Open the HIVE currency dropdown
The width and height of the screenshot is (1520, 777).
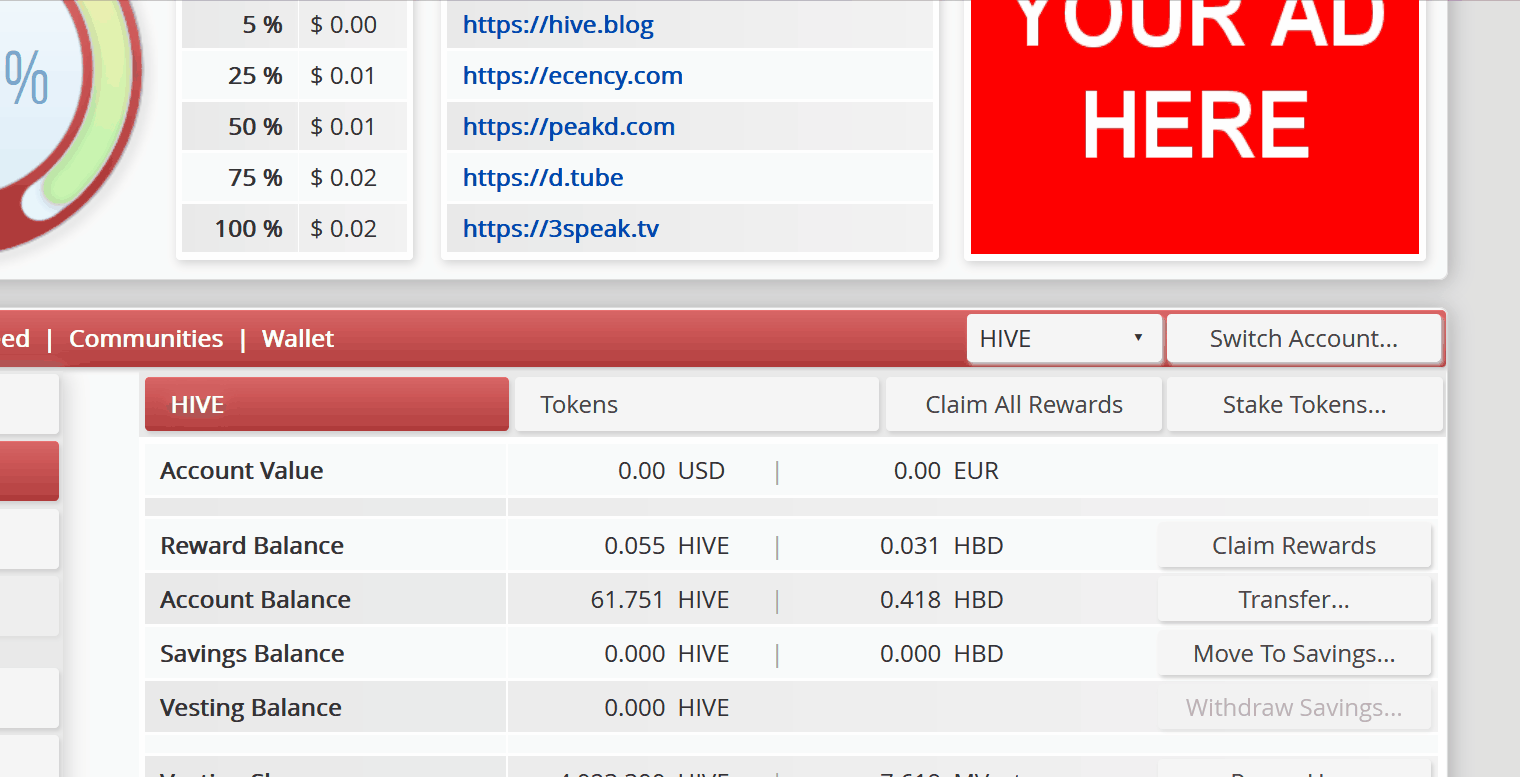pyautogui.click(x=1064, y=339)
